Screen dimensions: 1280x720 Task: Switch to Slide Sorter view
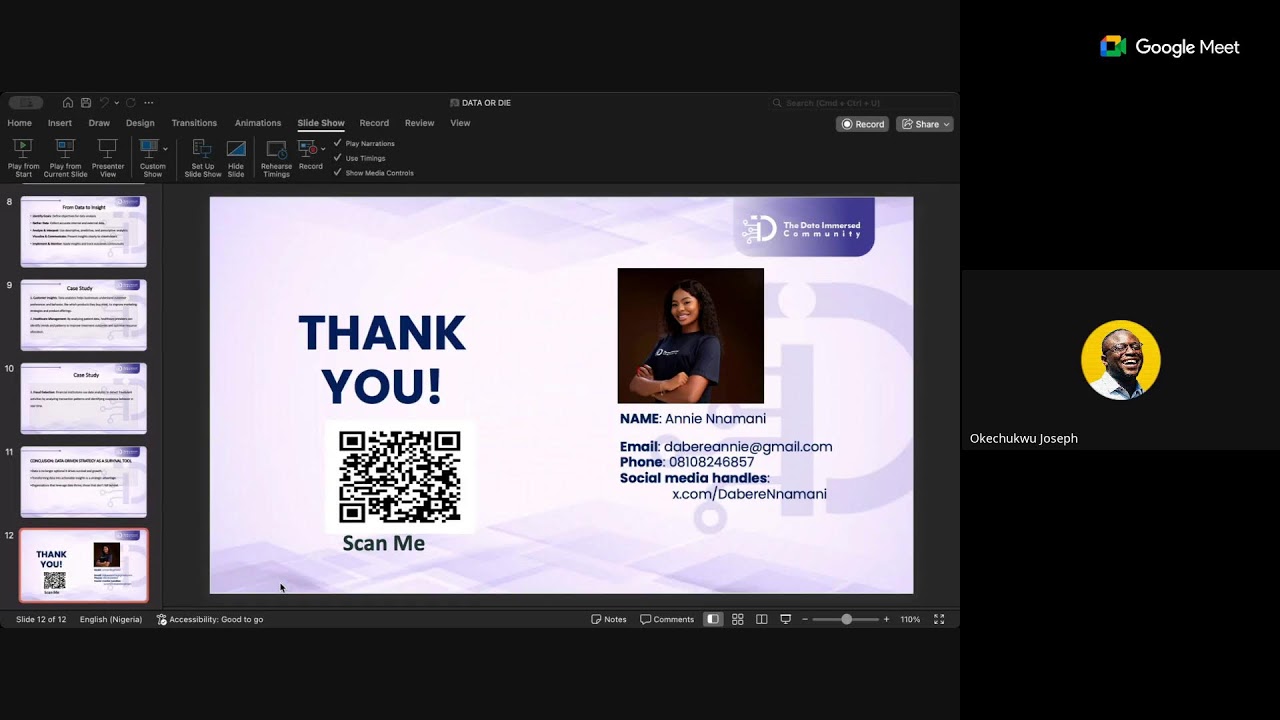(738, 619)
